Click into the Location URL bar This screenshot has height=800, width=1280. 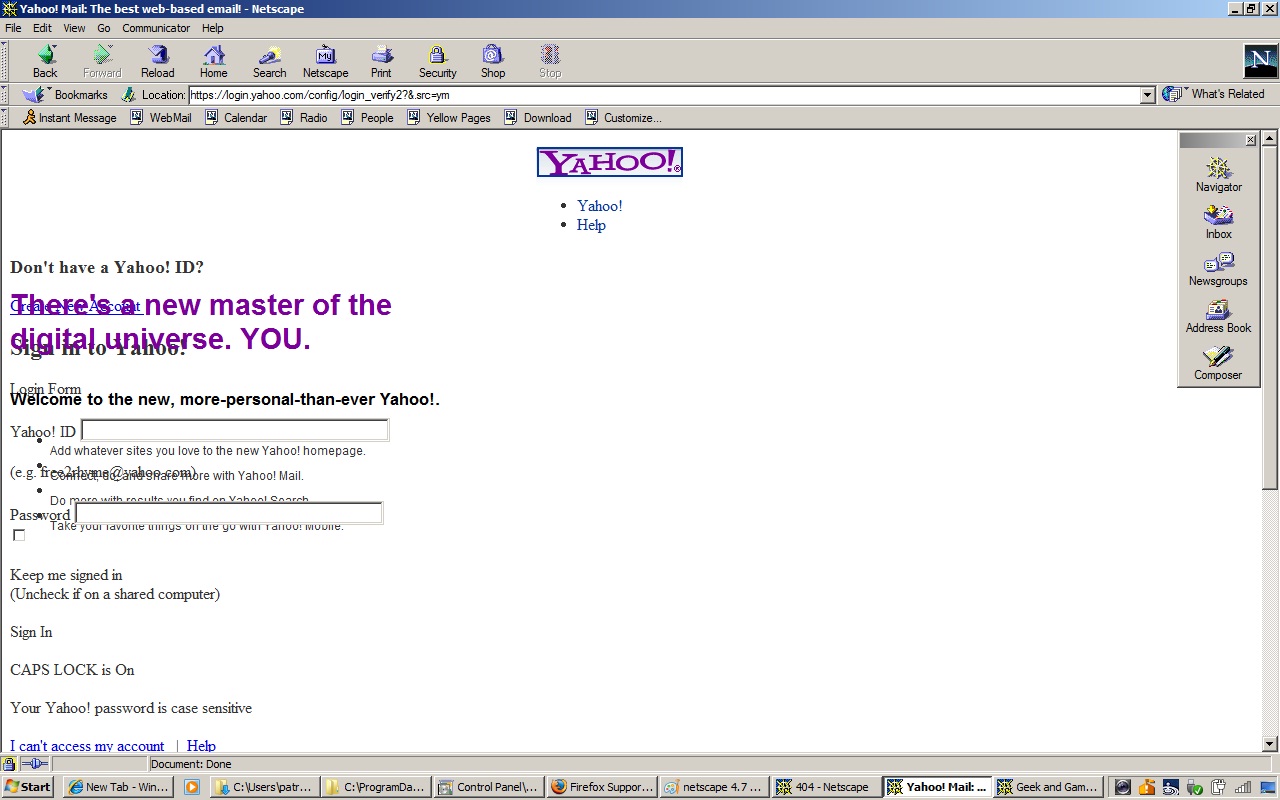click(x=664, y=95)
